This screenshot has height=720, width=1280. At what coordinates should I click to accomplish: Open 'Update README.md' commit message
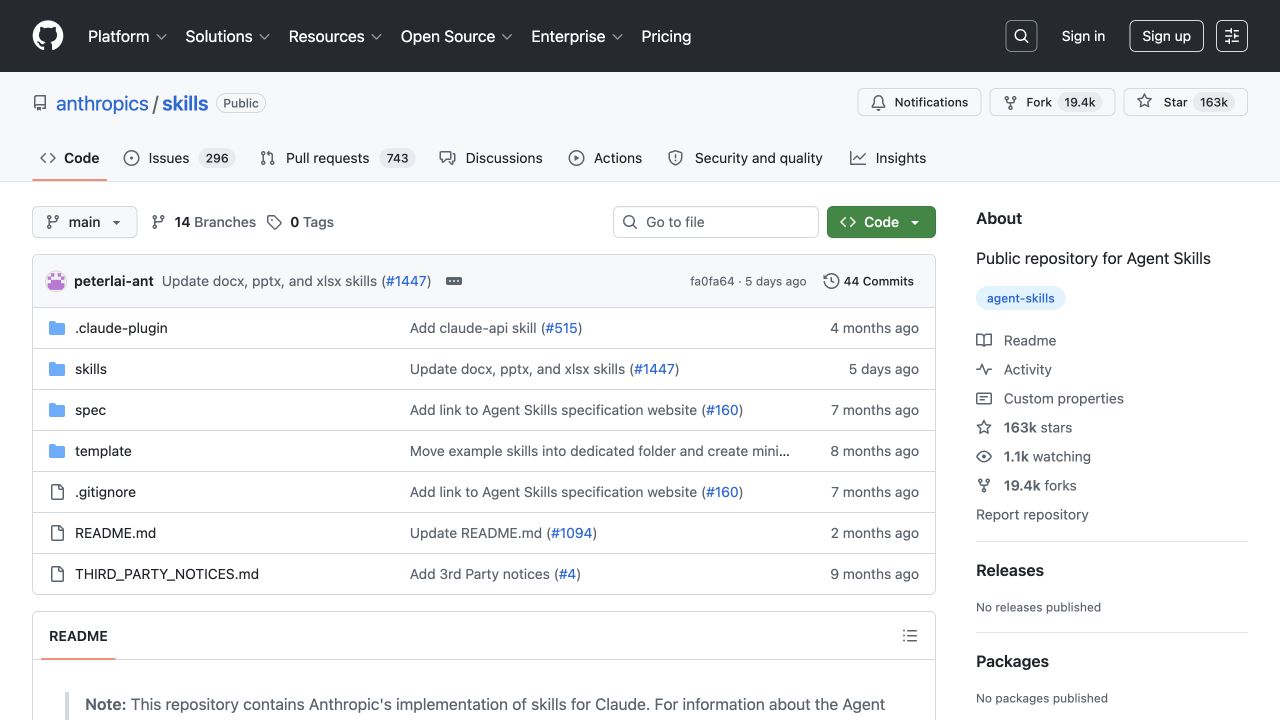click(x=476, y=533)
